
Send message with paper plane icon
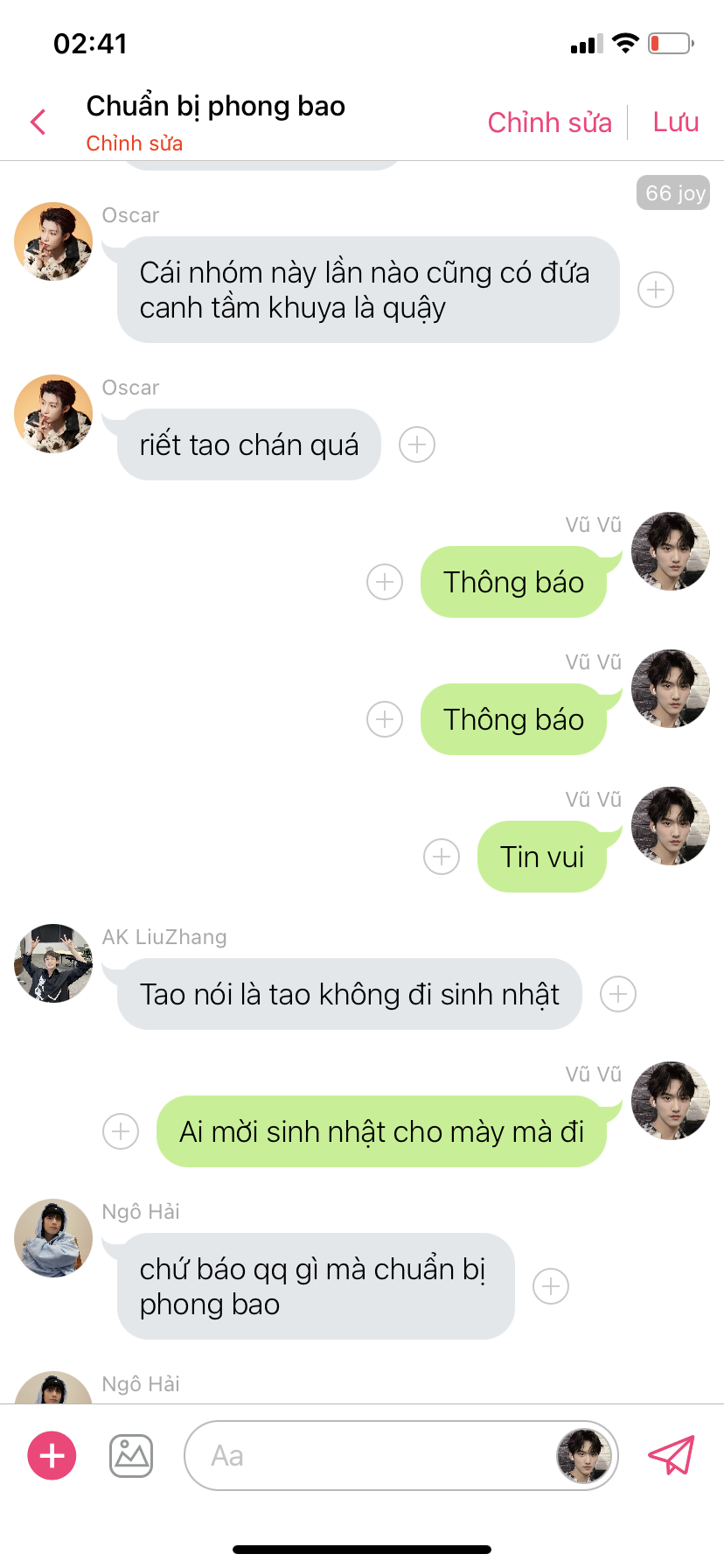coord(671,1455)
